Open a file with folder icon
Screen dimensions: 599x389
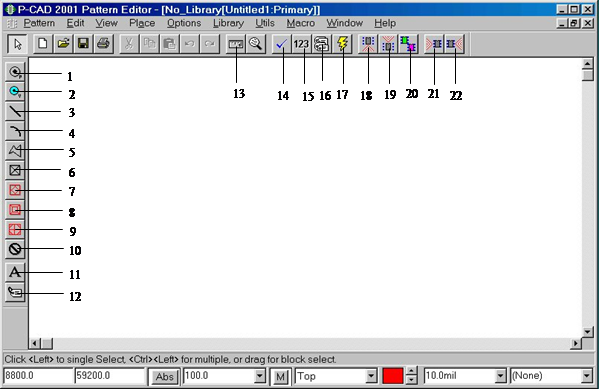tap(63, 44)
